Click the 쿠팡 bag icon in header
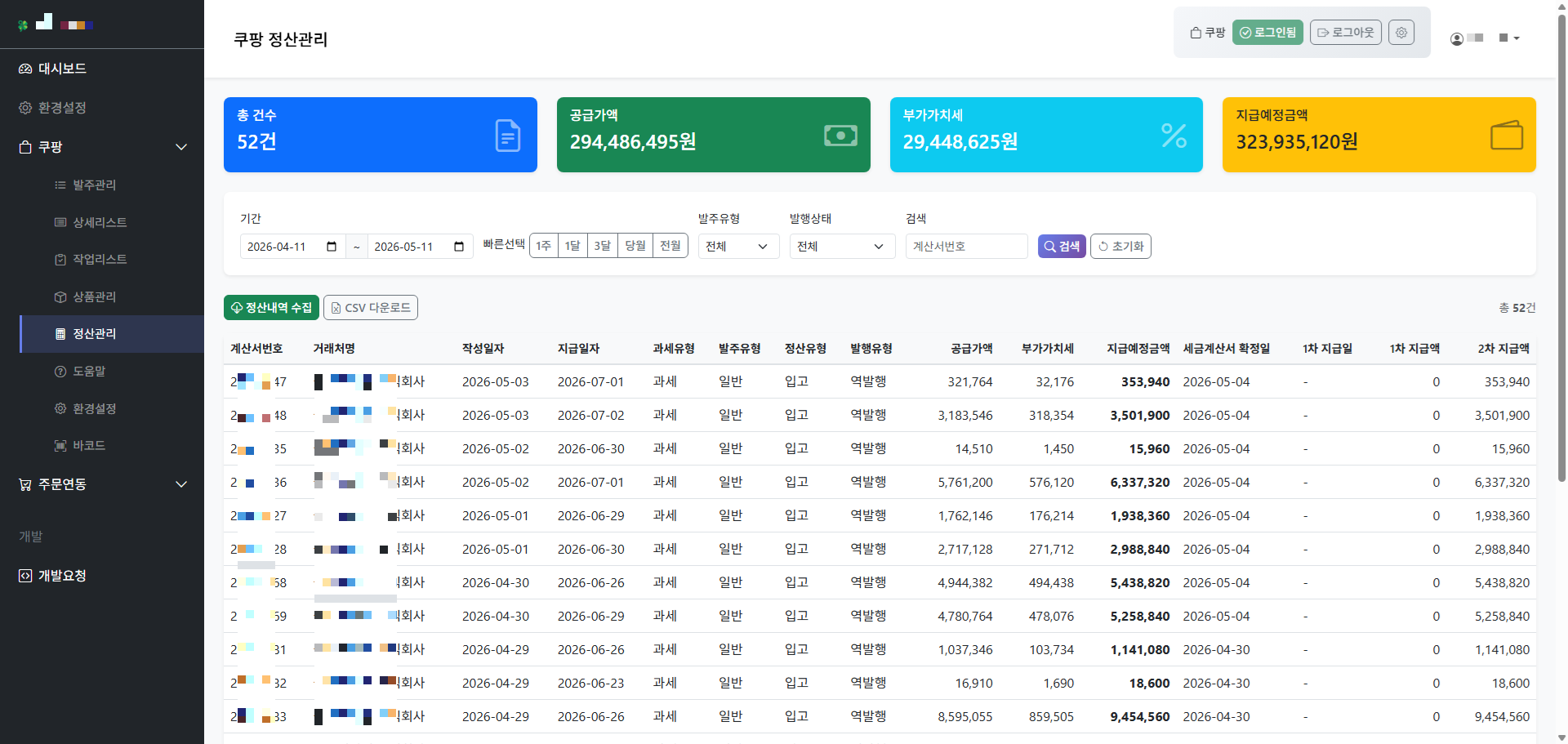Viewport: 1568px width, 744px height. coord(1196,33)
